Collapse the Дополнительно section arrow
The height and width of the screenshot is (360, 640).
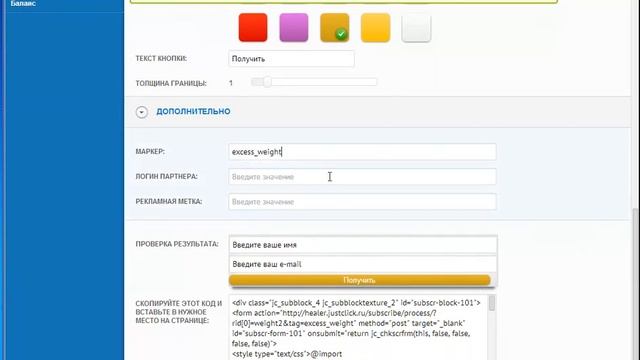(142, 112)
